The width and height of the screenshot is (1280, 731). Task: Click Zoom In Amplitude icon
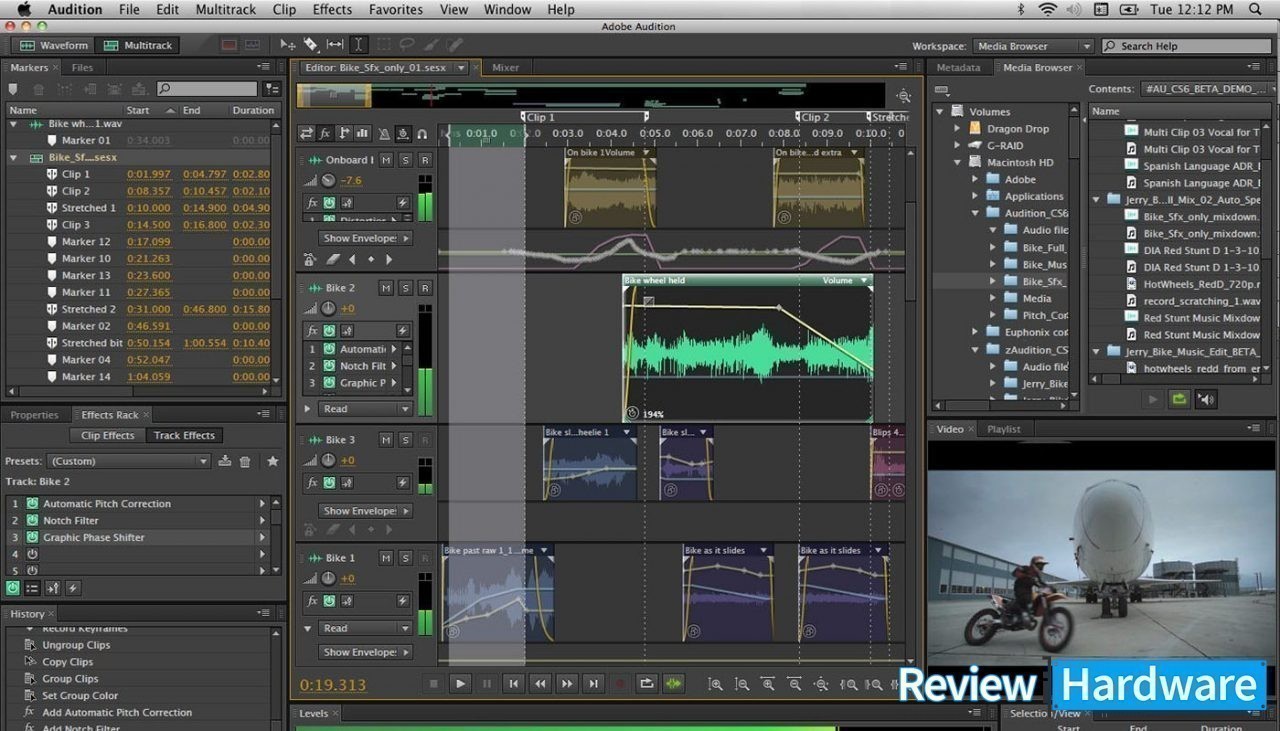pos(715,684)
